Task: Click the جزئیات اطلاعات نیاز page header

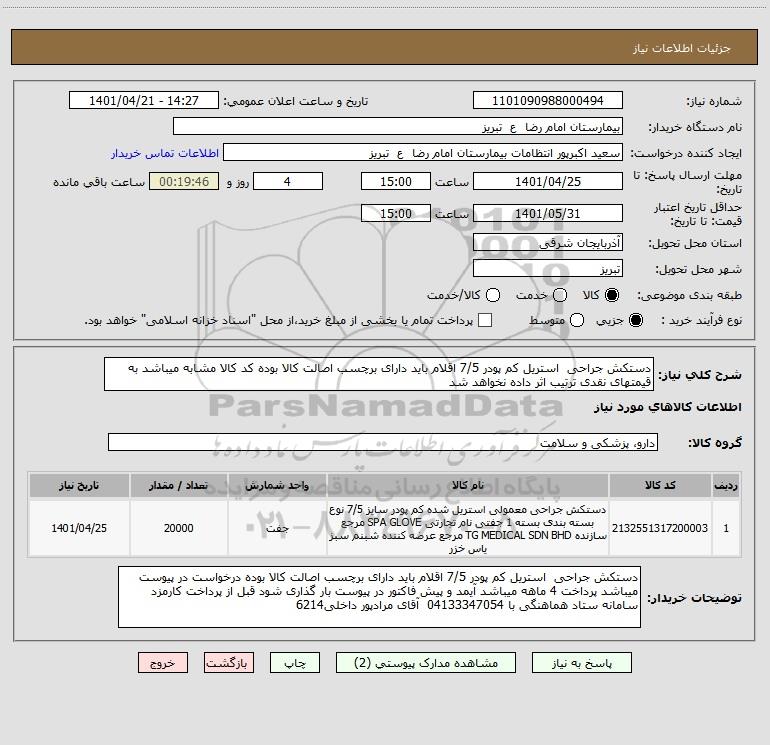Action: click(682, 48)
